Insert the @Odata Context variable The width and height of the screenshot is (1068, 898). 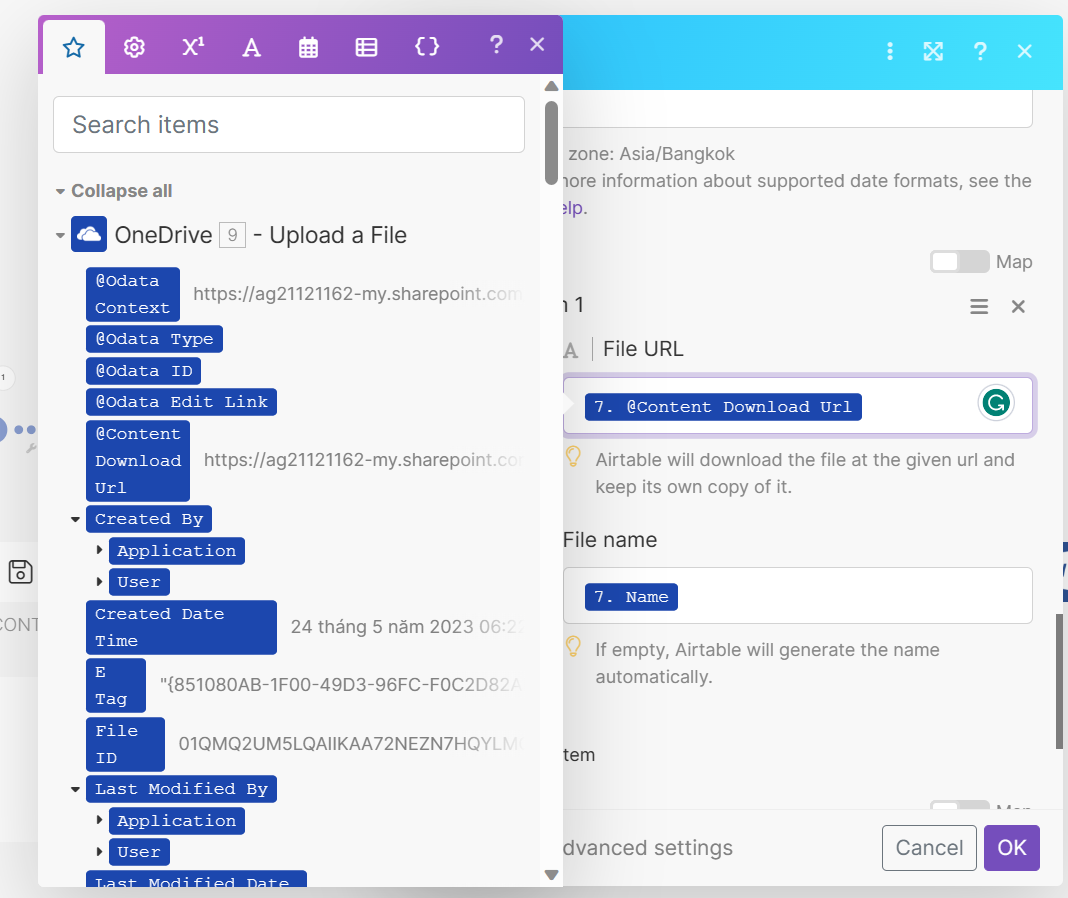(x=133, y=294)
